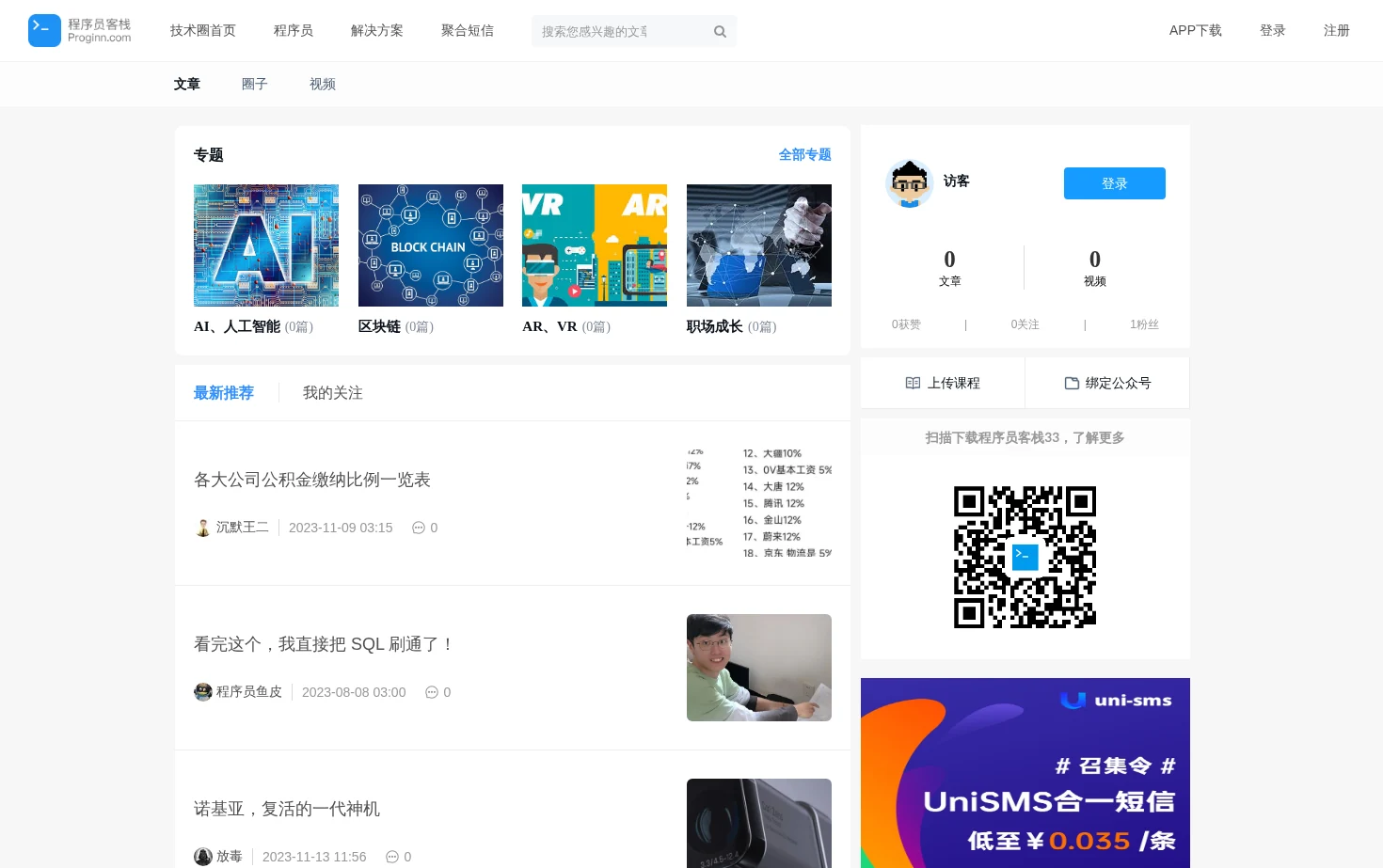This screenshot has width=1383, height=868.
Task: Click AI、人工智能 topic title
Action: [x=237, y=326]
